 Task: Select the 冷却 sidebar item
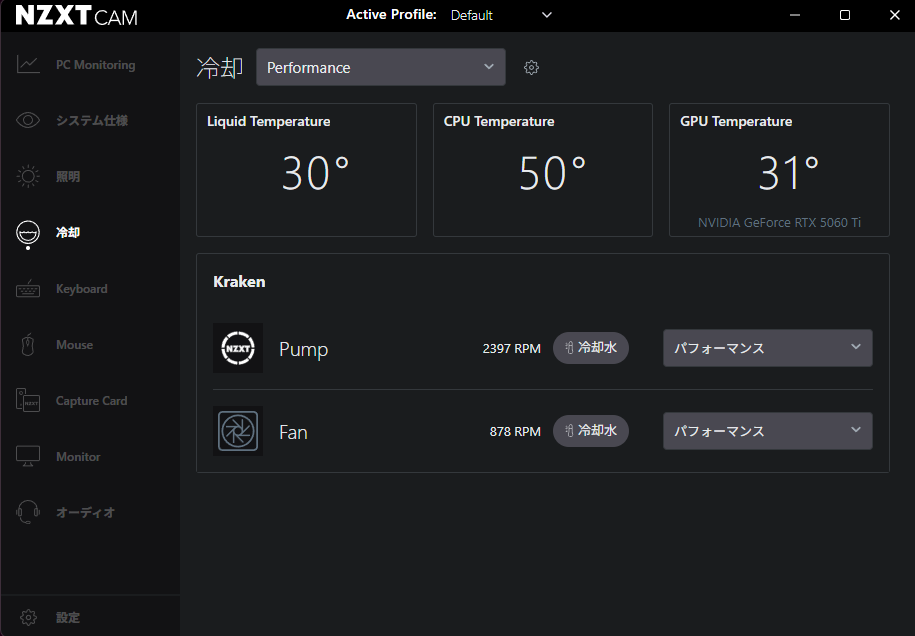(90, 232)
